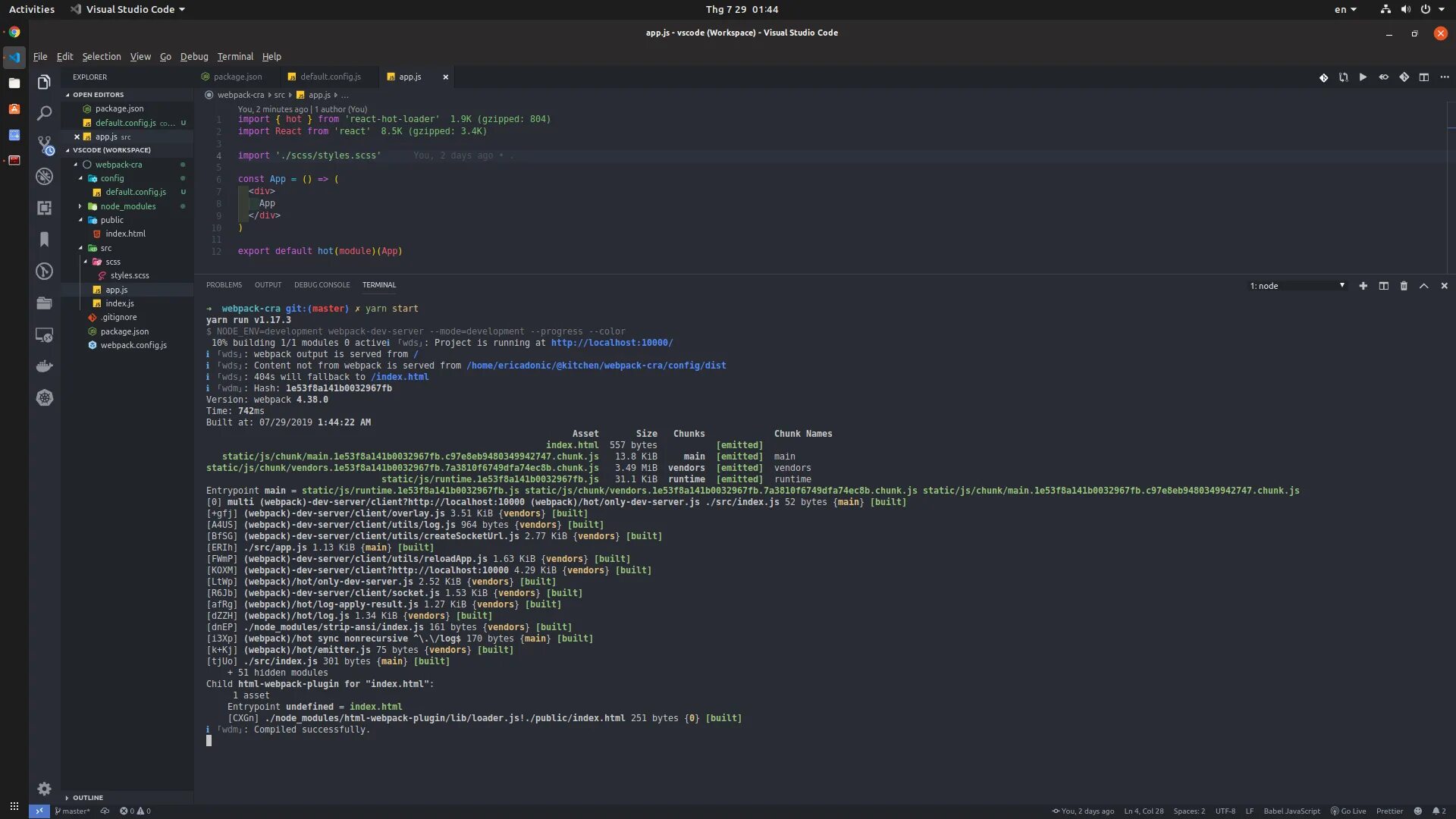Image resolution: width=1456 pixels, height=819 pixels.
Task: Open the Show Applications grid
Action: coord(14,806)
